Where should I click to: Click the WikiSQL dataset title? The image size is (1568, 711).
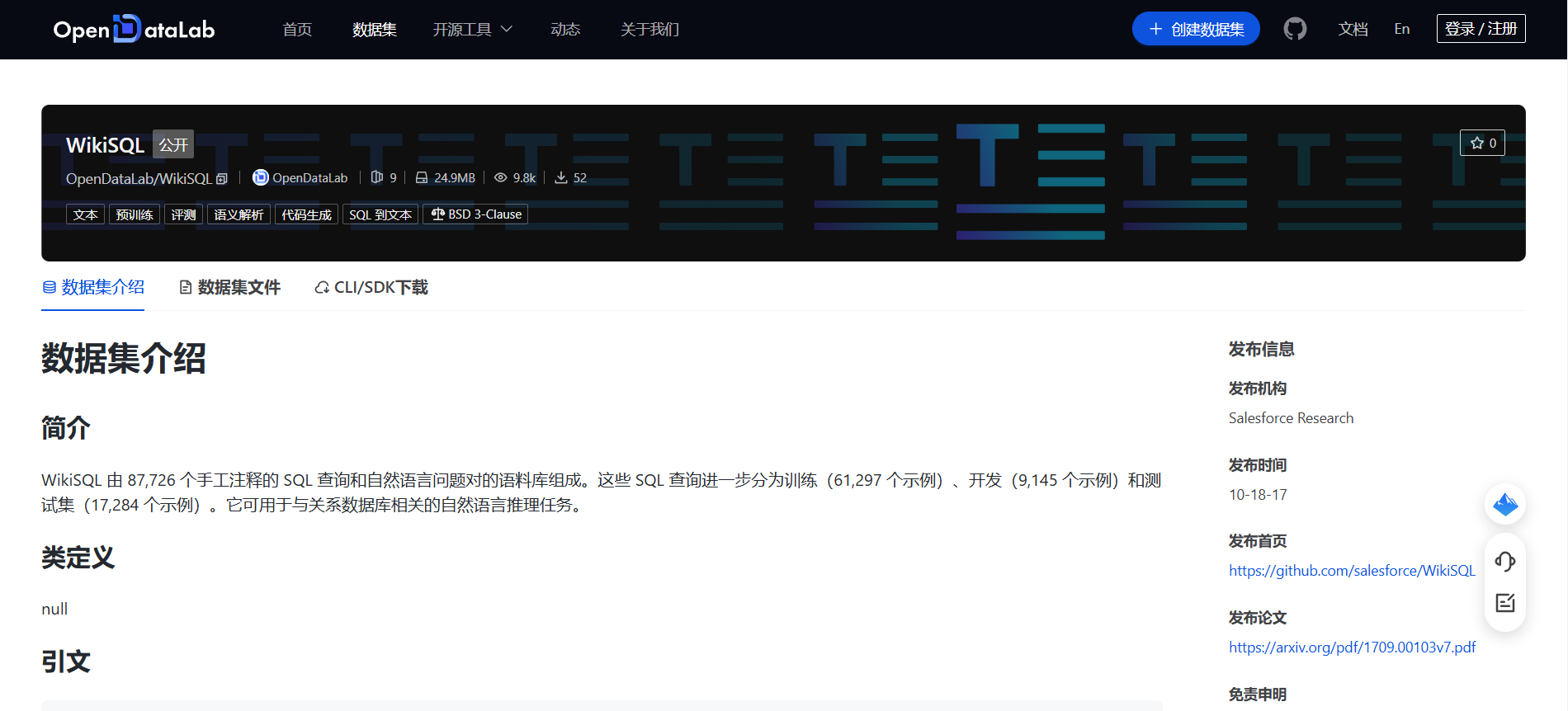(x=105, y=145)
